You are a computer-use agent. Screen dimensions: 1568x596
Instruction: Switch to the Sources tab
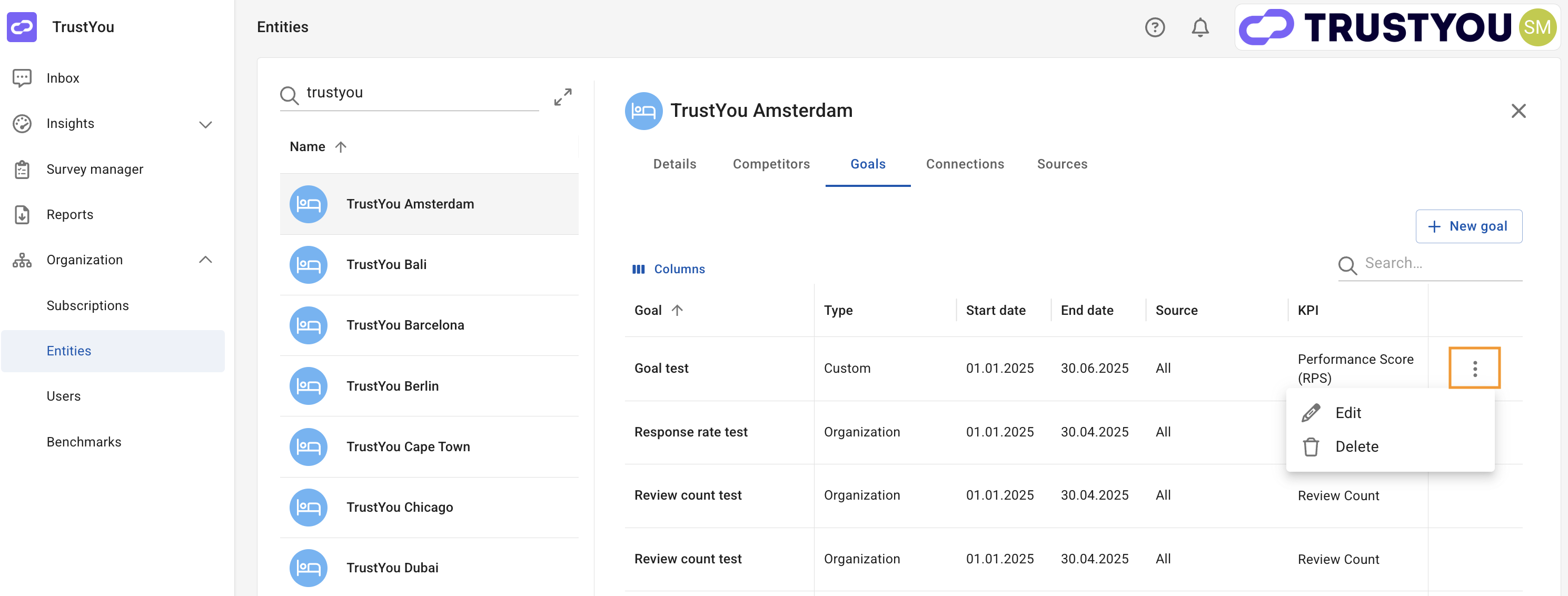tap(1061, 164)
